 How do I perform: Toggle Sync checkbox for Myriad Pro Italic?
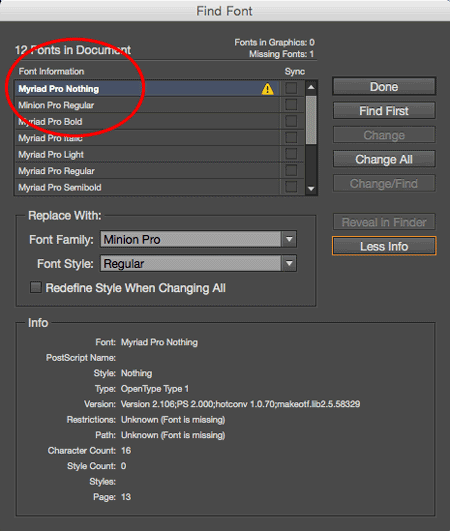coord(291,137)
